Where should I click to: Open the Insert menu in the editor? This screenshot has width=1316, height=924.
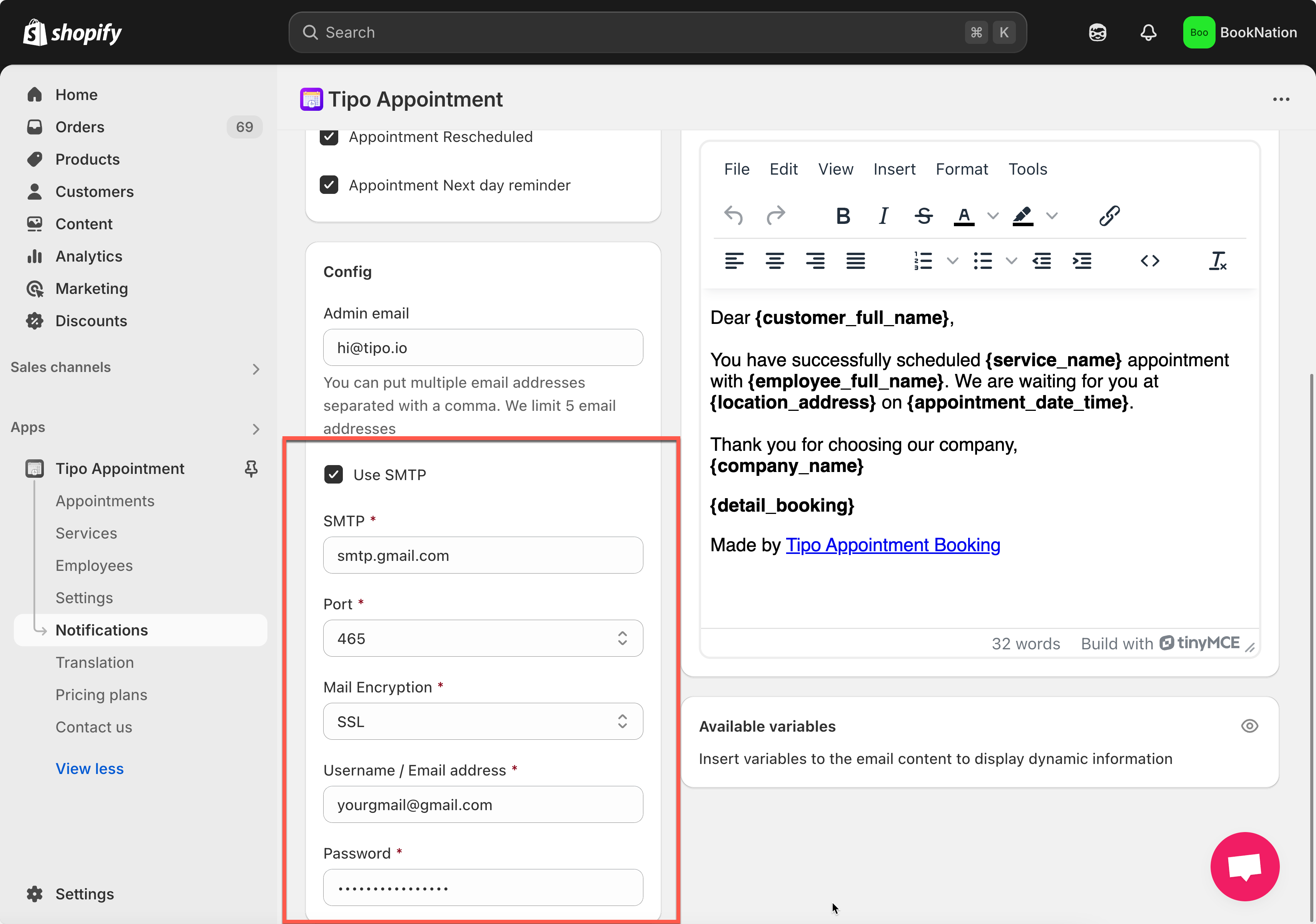[894, 169]
